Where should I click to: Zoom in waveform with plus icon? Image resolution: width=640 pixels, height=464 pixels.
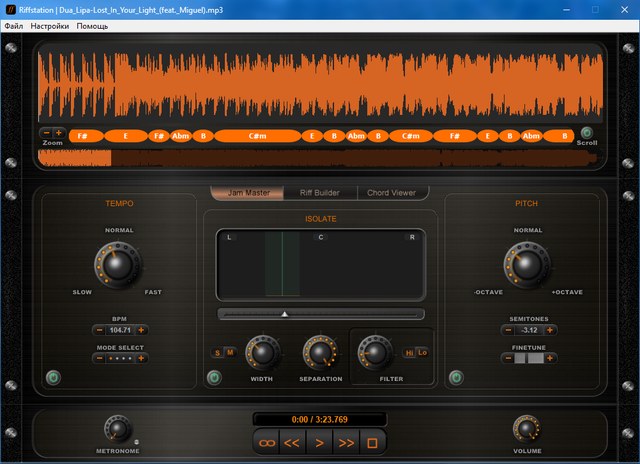tap(59, 133)
